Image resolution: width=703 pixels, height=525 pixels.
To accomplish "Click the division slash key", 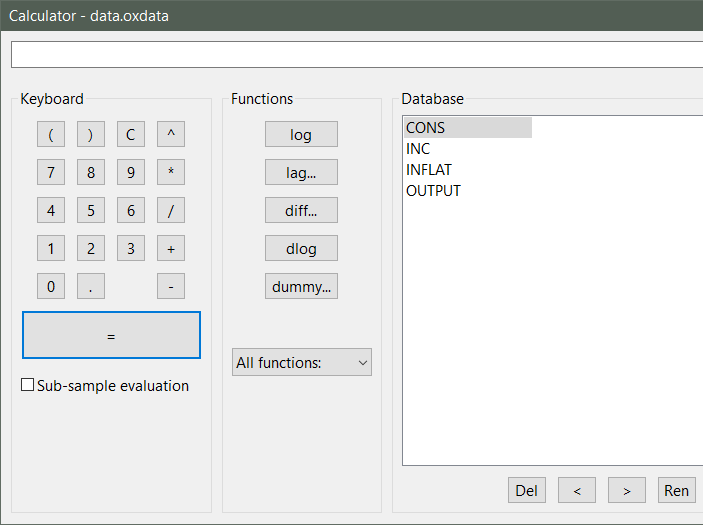I will [171, 211].
